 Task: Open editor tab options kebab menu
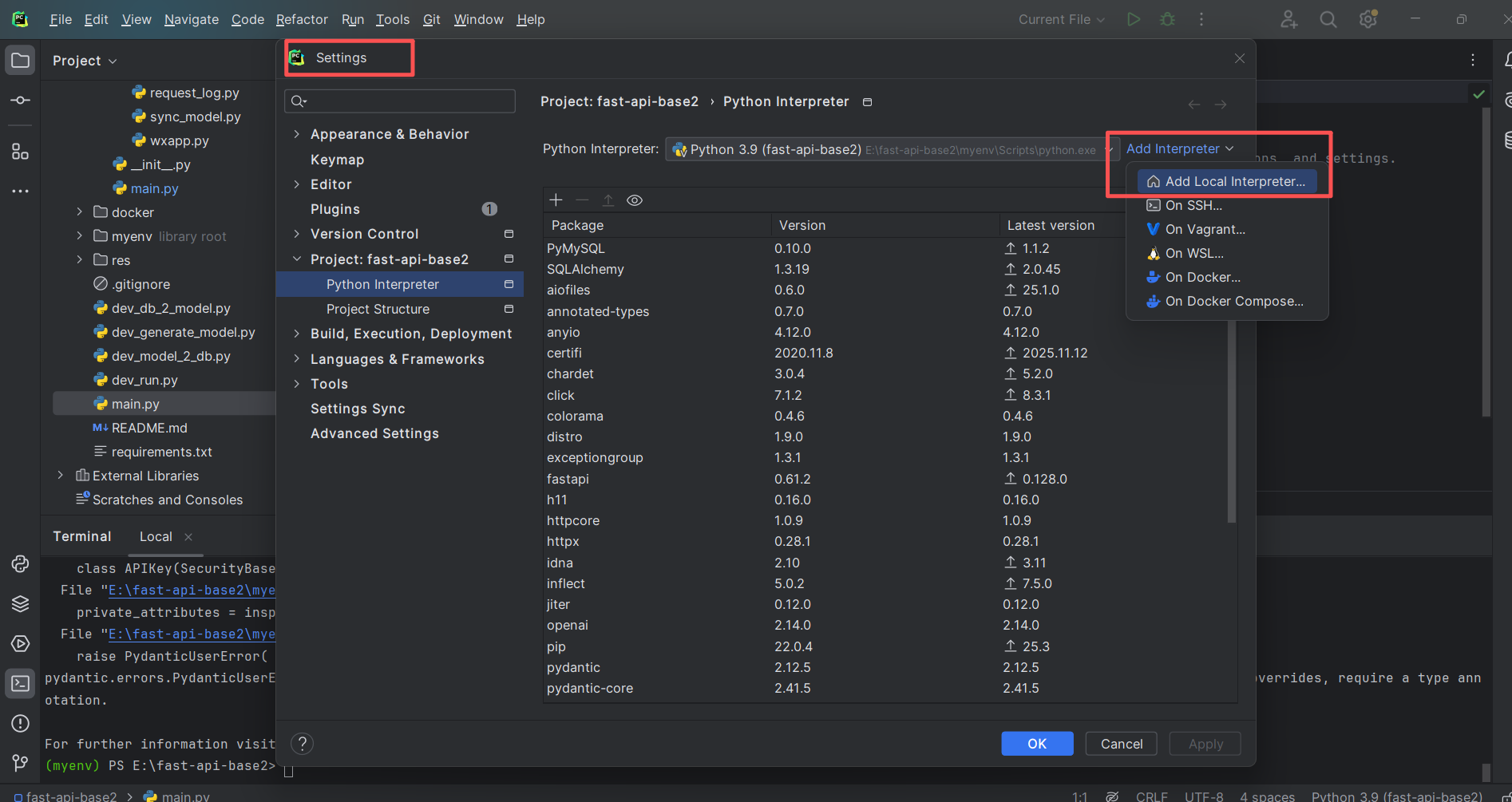point(1473,60)
